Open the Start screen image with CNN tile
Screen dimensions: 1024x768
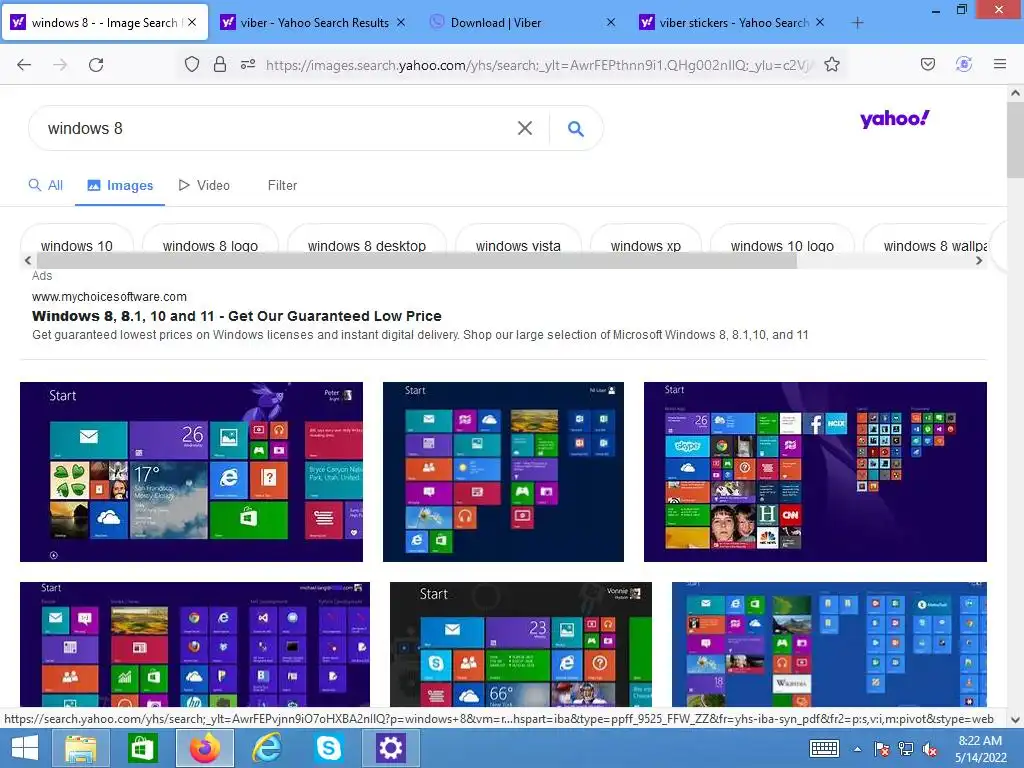tap(815, 472)
